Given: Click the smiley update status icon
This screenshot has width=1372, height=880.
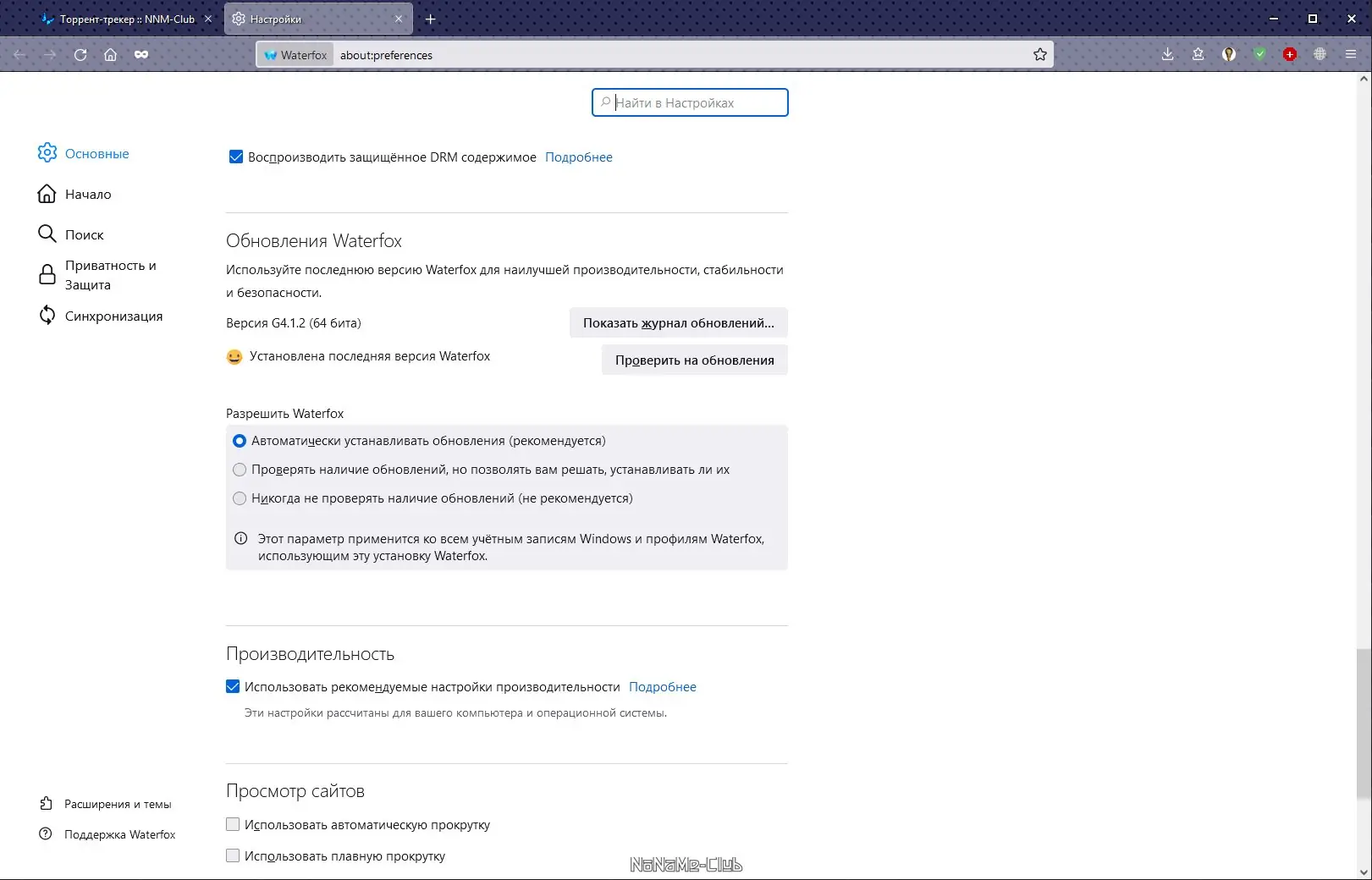Looking at the screenshot, I should coord(234,357).
